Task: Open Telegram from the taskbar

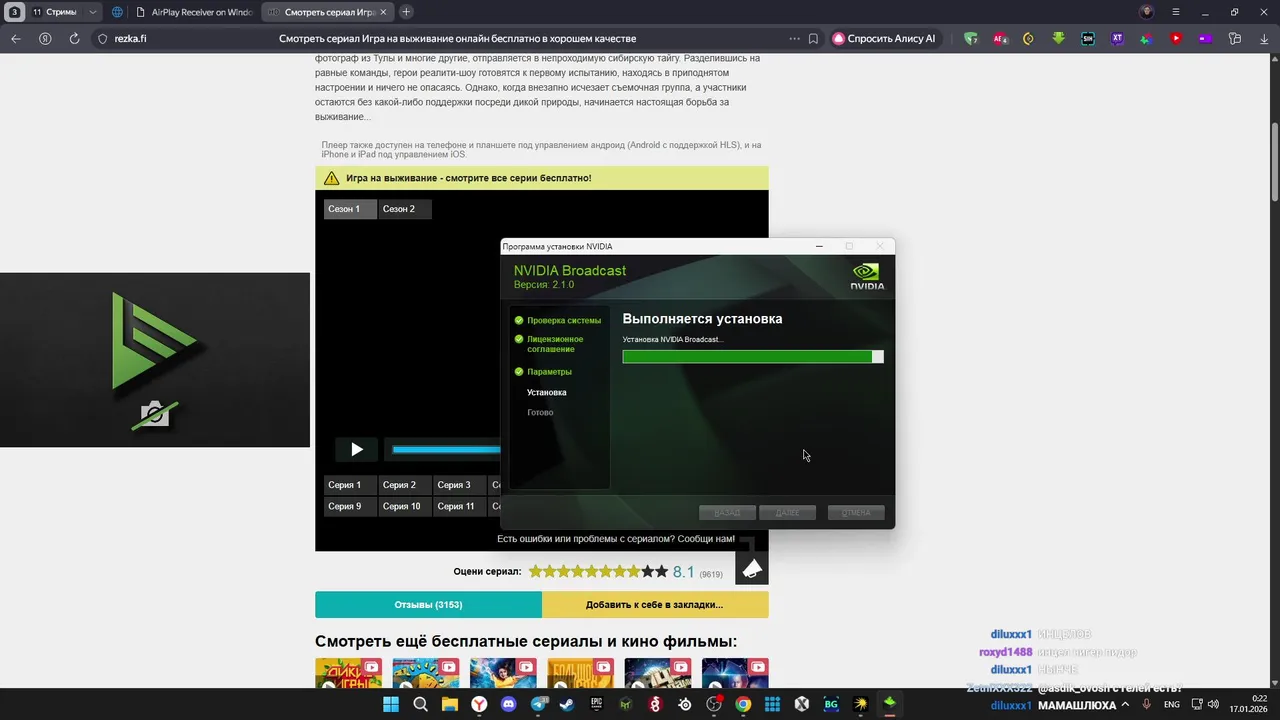Action: [x=538, y=704]
